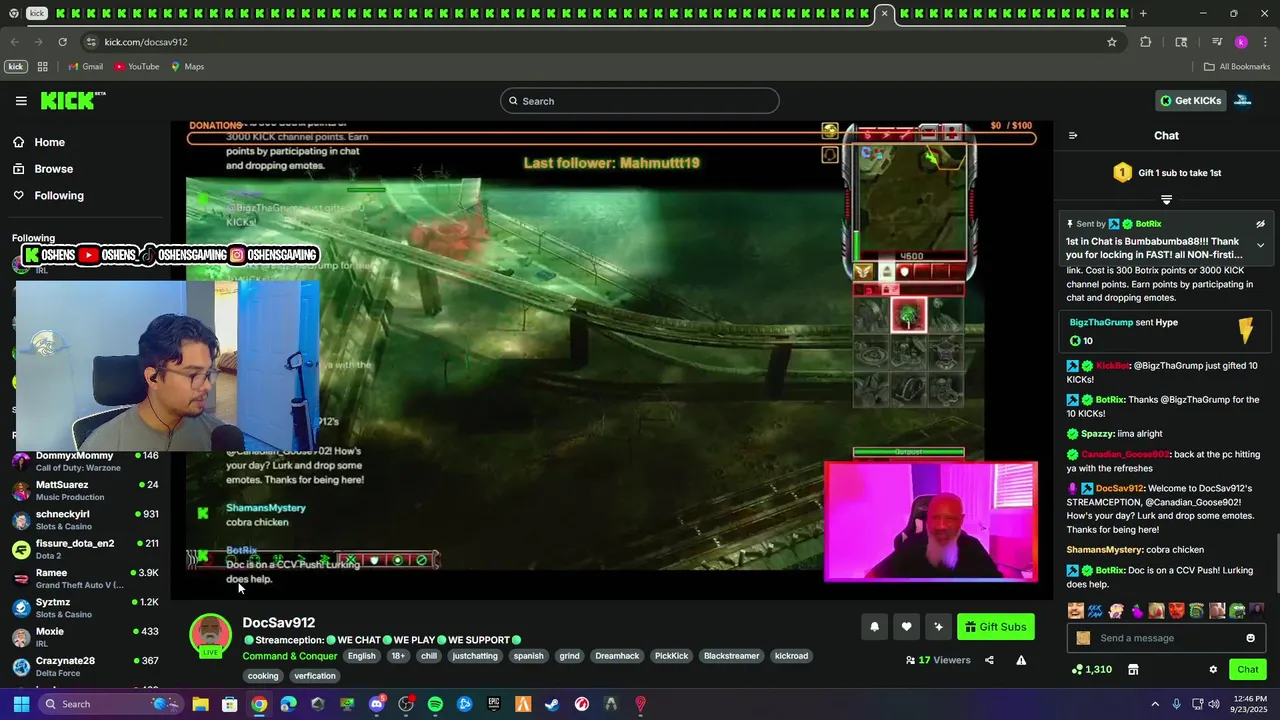Click the Kick logo in the header
Viewport: 1280px width, 720px height.
72,100
